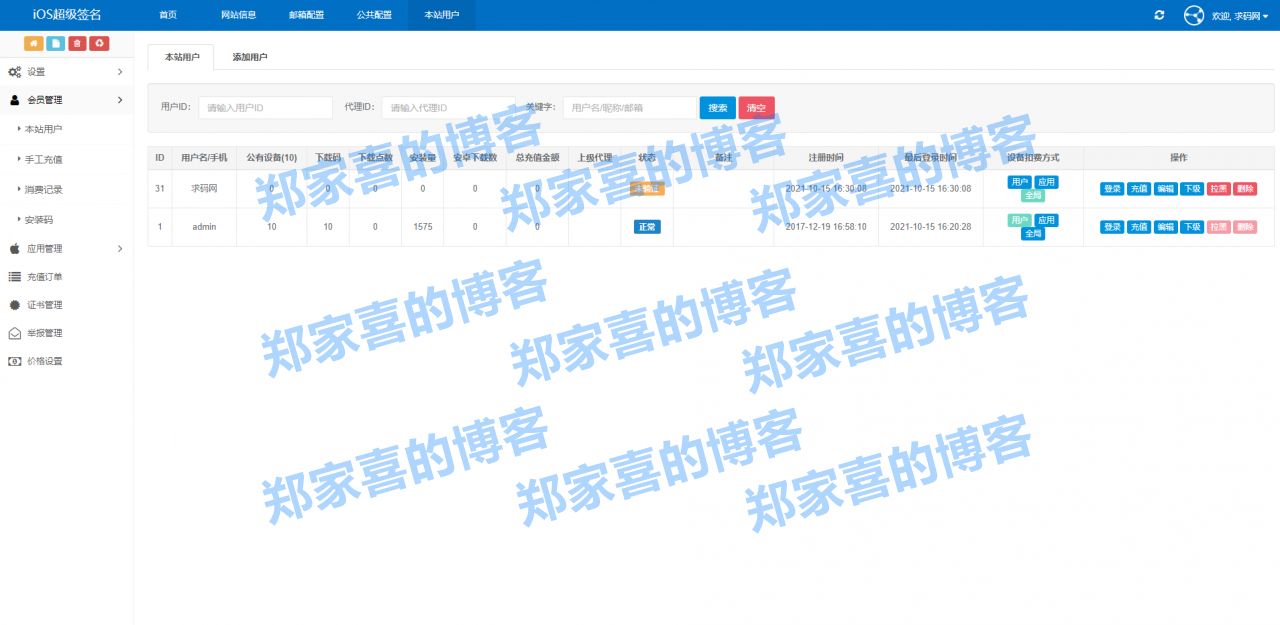Screen dimensions: 1280x625
Task: Click 删除 for user ID 31
Action: [x=1245, y=189]
